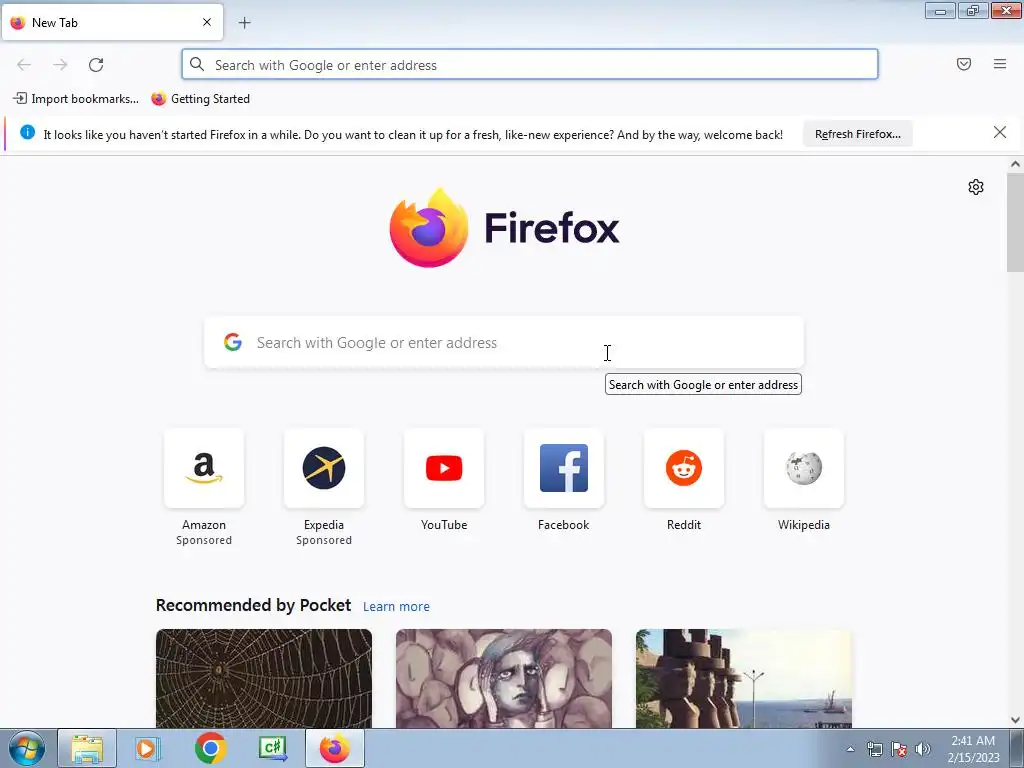This screenshot has height=768, width=1024.
Task: Open the Firefox application menu
Action: (x=1000, y=64)
